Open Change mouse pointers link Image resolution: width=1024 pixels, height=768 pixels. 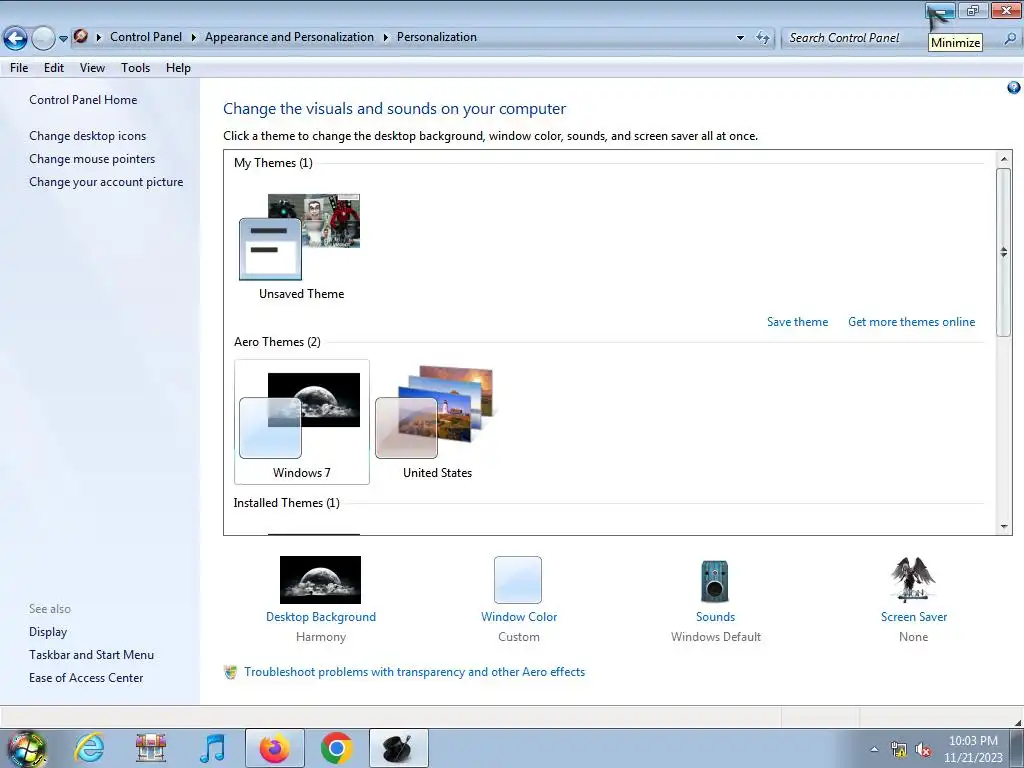pos(92,159)
